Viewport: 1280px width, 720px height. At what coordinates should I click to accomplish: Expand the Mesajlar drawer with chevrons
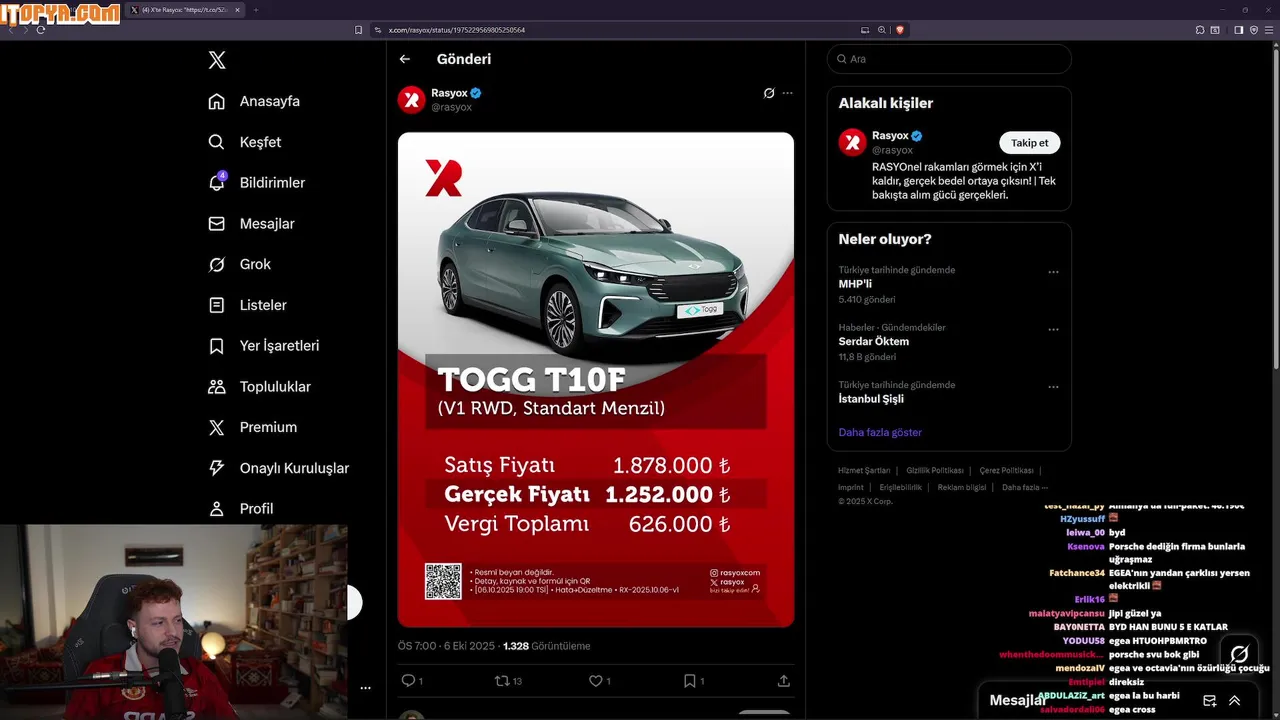(1234, 701)
